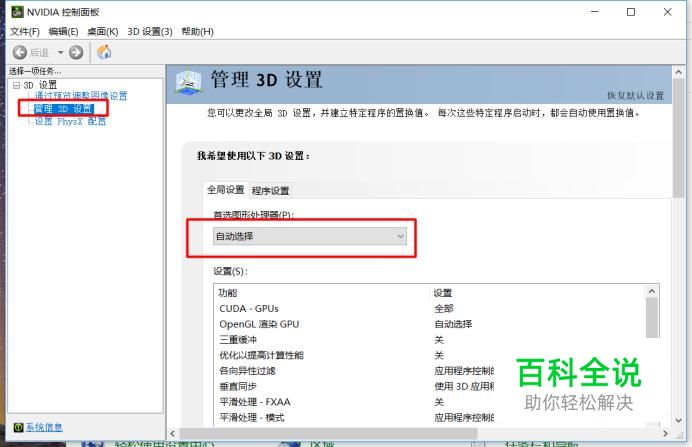The image size is (692, 447).
Task: Collapse the 3D 设置 tree node
Action: (16, 85)
